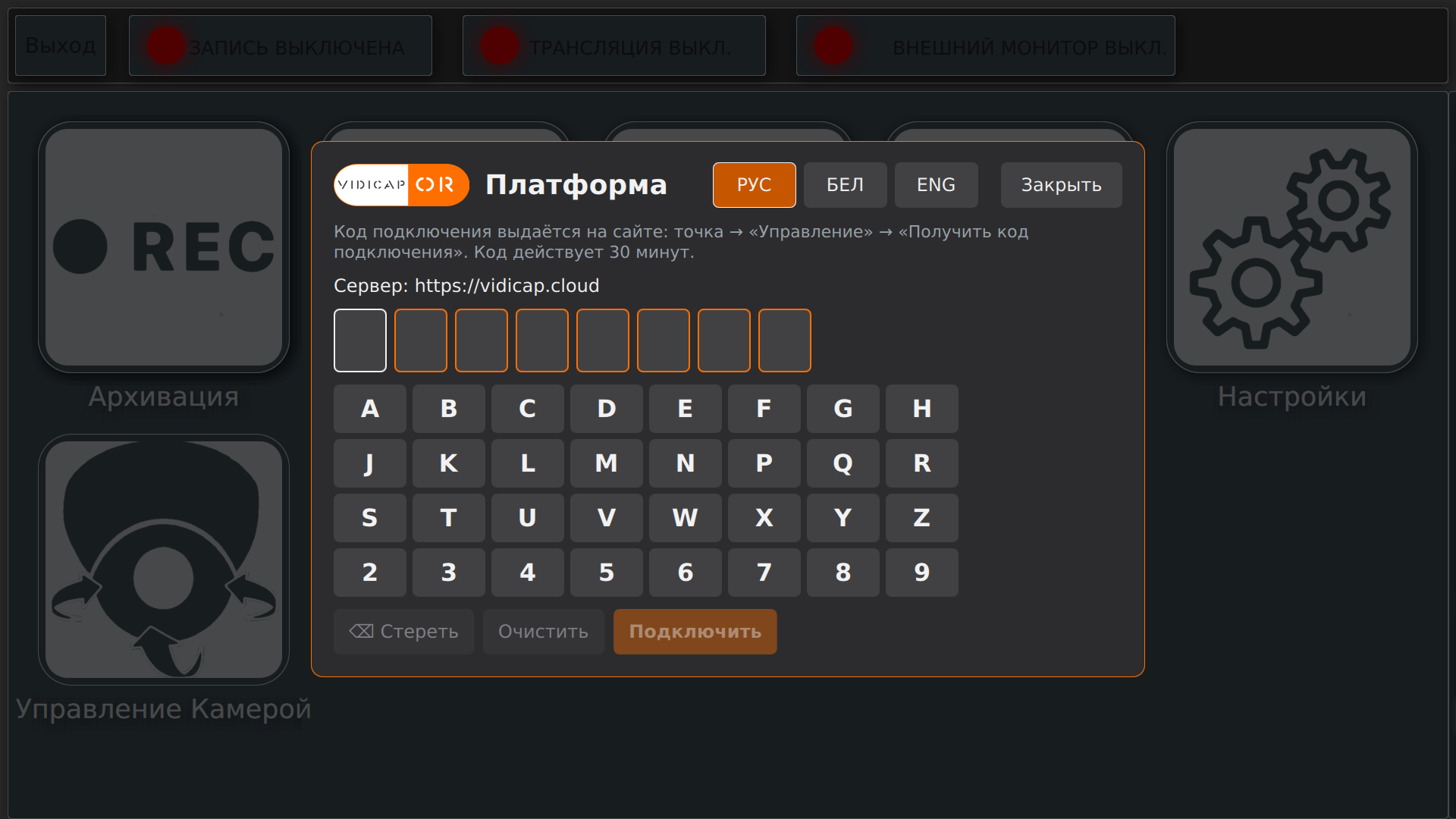Tap the letter C key
The height and width of the screenshot is (819, 1456).
pos(528,409)
